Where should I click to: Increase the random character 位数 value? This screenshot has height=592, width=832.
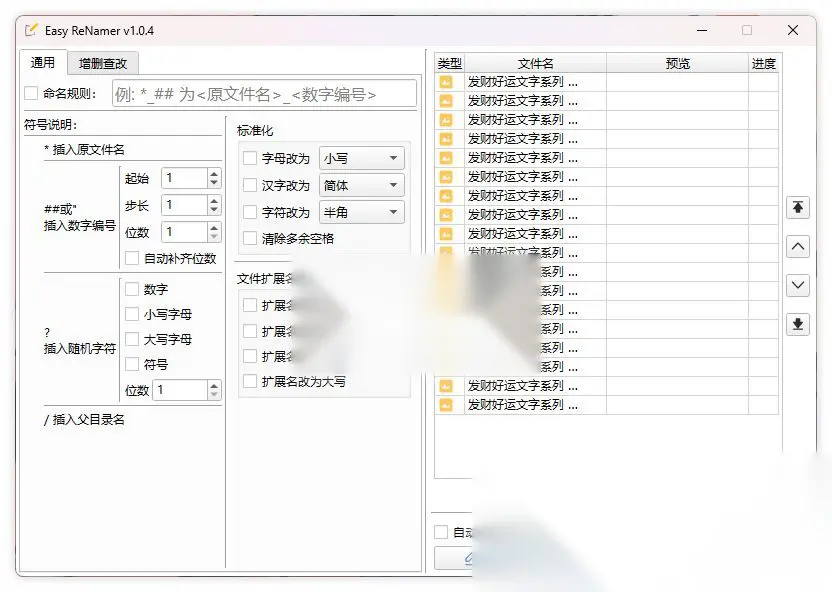[x=214, y=386]
